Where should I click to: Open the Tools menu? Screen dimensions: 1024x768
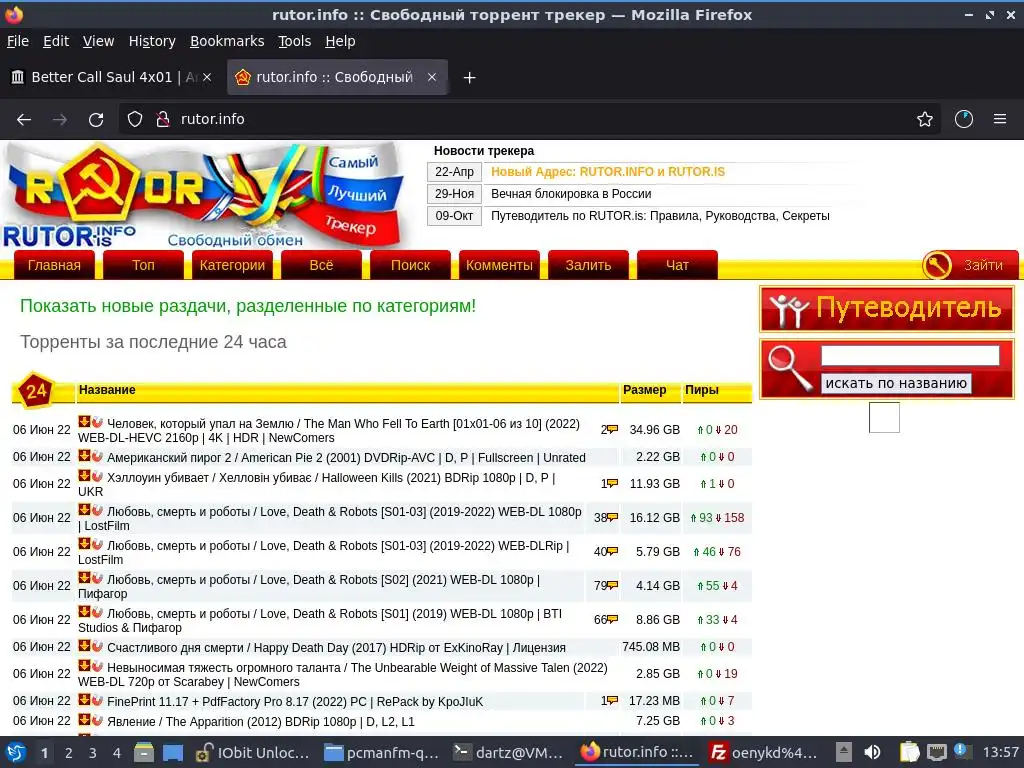295,41
